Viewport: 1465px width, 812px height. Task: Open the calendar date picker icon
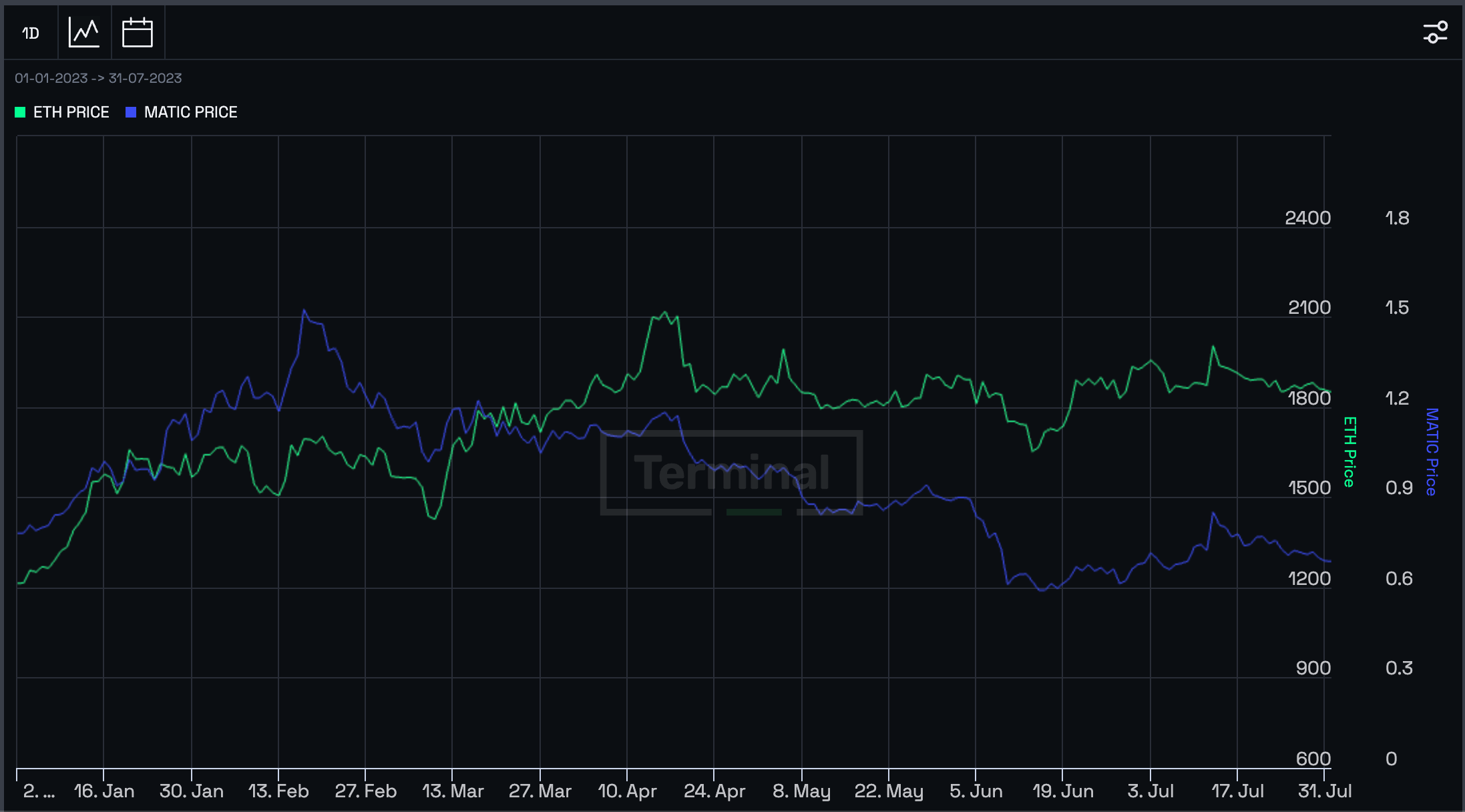tap(138, 33)
